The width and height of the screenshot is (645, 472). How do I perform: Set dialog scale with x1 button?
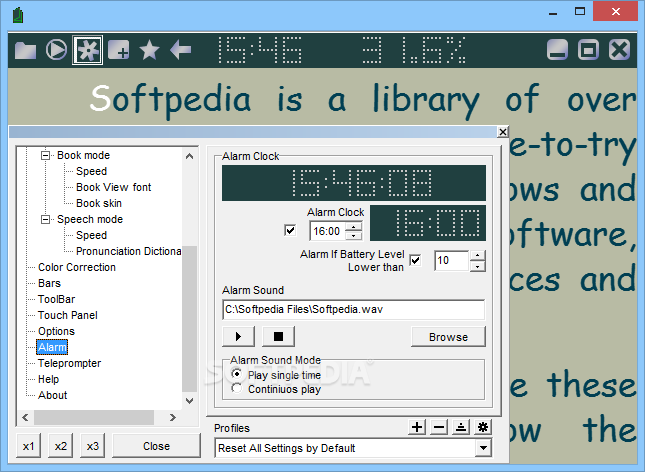point(28,446)
